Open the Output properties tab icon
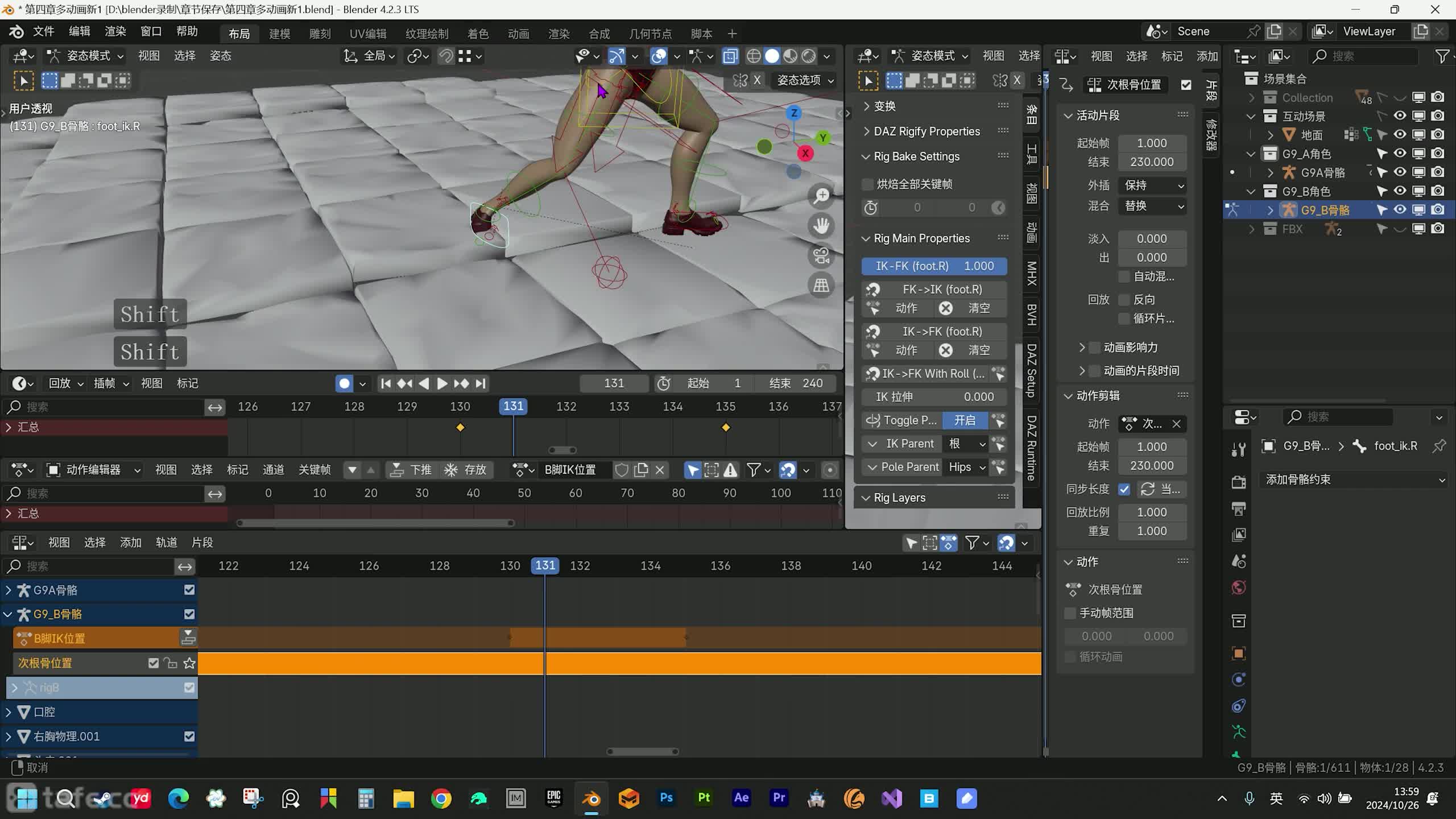Viewport: 1456px width, 819px height. (x=1239, y=508)
